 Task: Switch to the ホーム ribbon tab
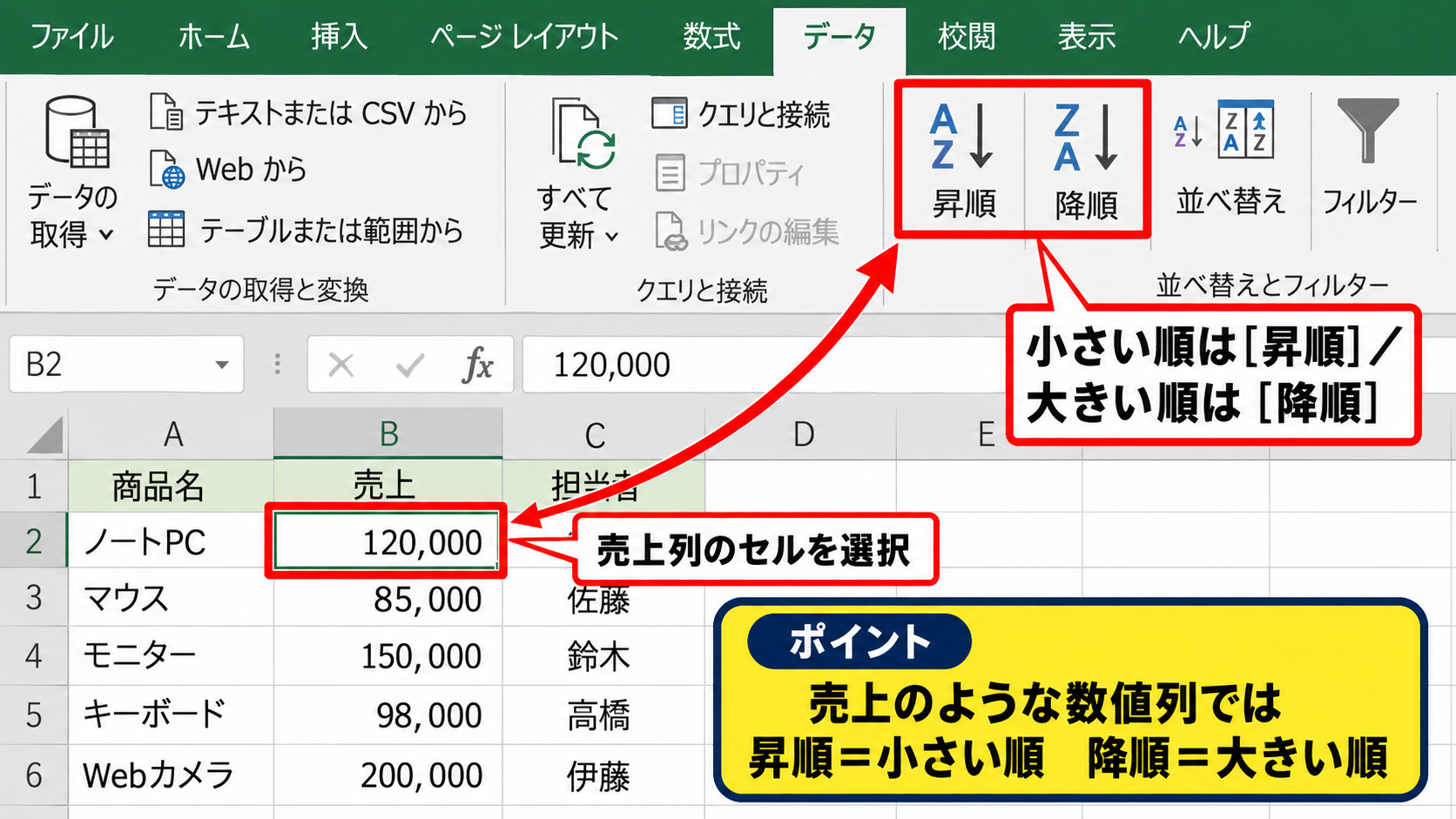[213, 37]
